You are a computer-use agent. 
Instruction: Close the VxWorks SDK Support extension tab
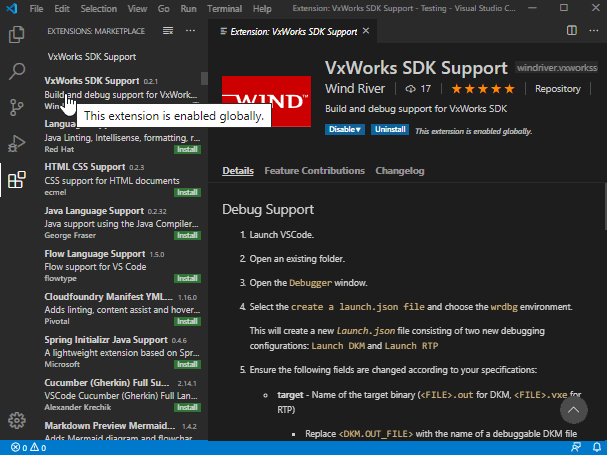366,31
